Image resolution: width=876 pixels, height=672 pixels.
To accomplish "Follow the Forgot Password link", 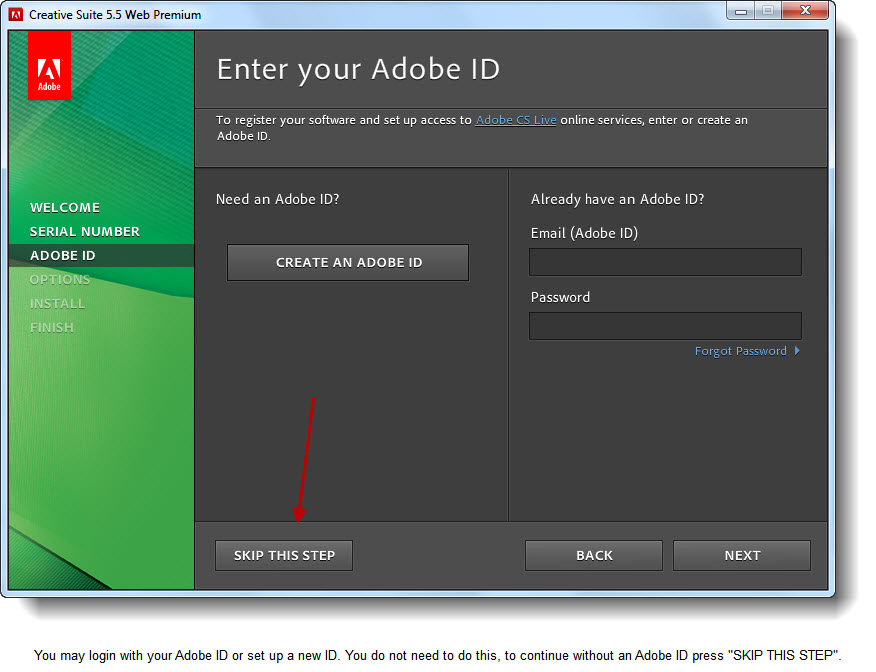I will [741, 351].
